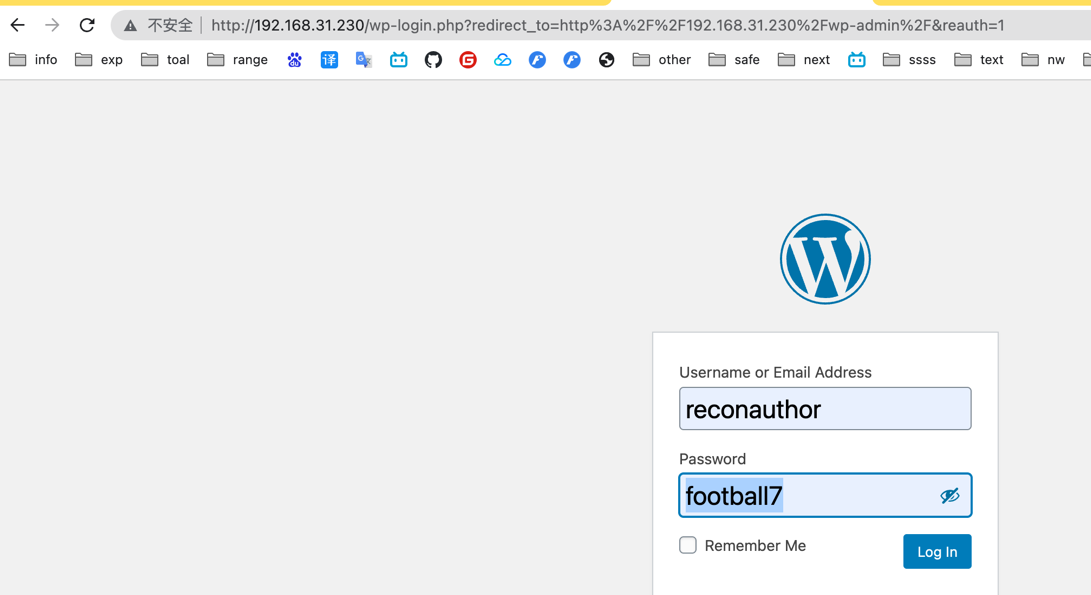Click the browser back arrow
1091x595 pixels.
pyautogui.click(x=18, y=25)
